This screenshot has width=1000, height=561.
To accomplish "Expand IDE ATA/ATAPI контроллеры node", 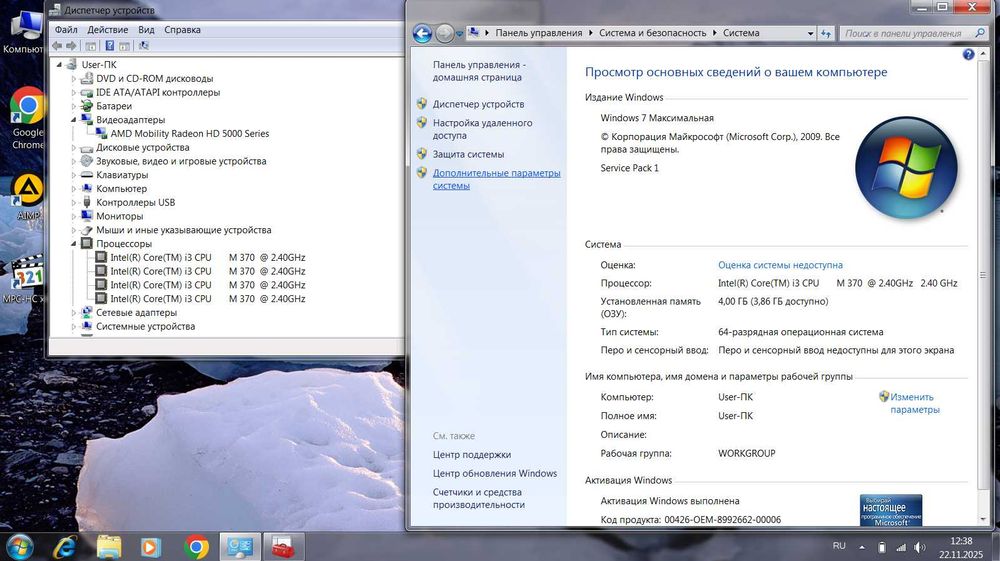I will [x=73, y=92].
